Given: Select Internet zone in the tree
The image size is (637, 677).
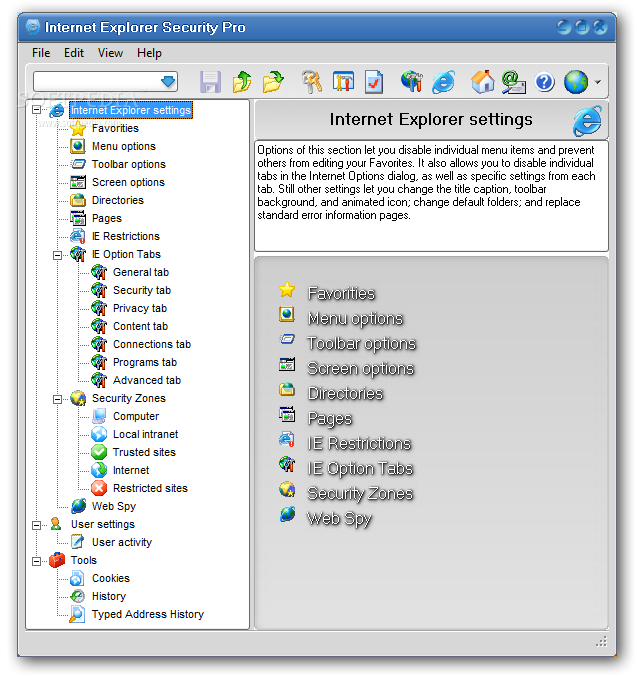Looking at the screenshot, I should coord(131,471).
